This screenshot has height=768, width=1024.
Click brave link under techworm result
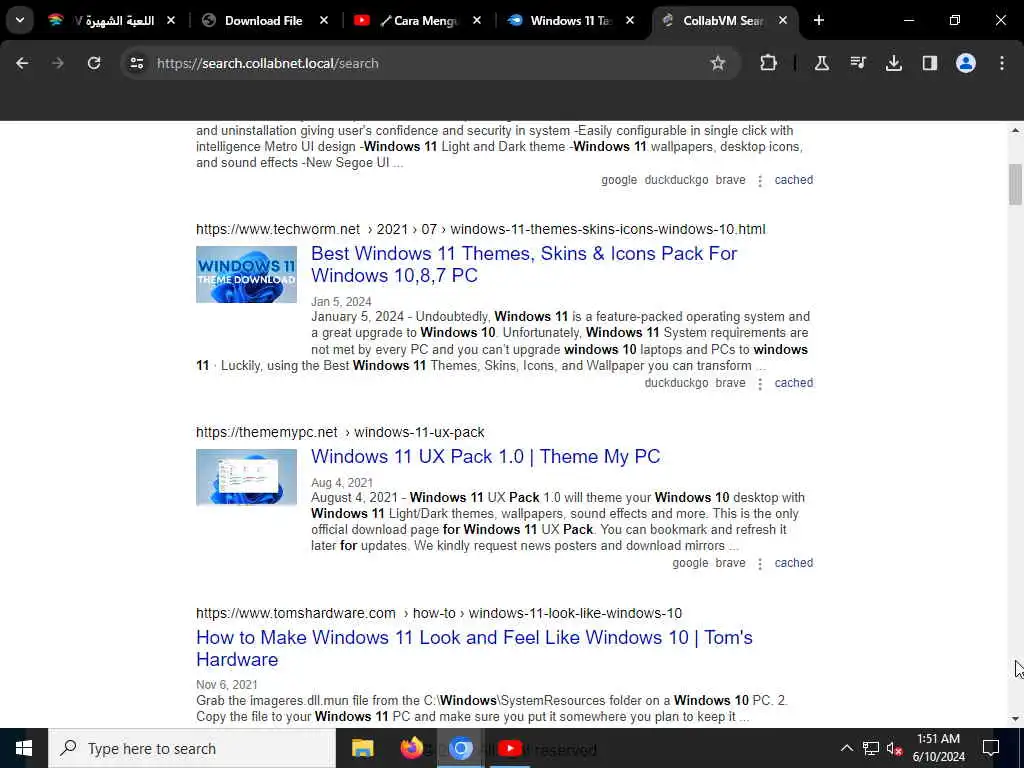[x=730, y=383]
